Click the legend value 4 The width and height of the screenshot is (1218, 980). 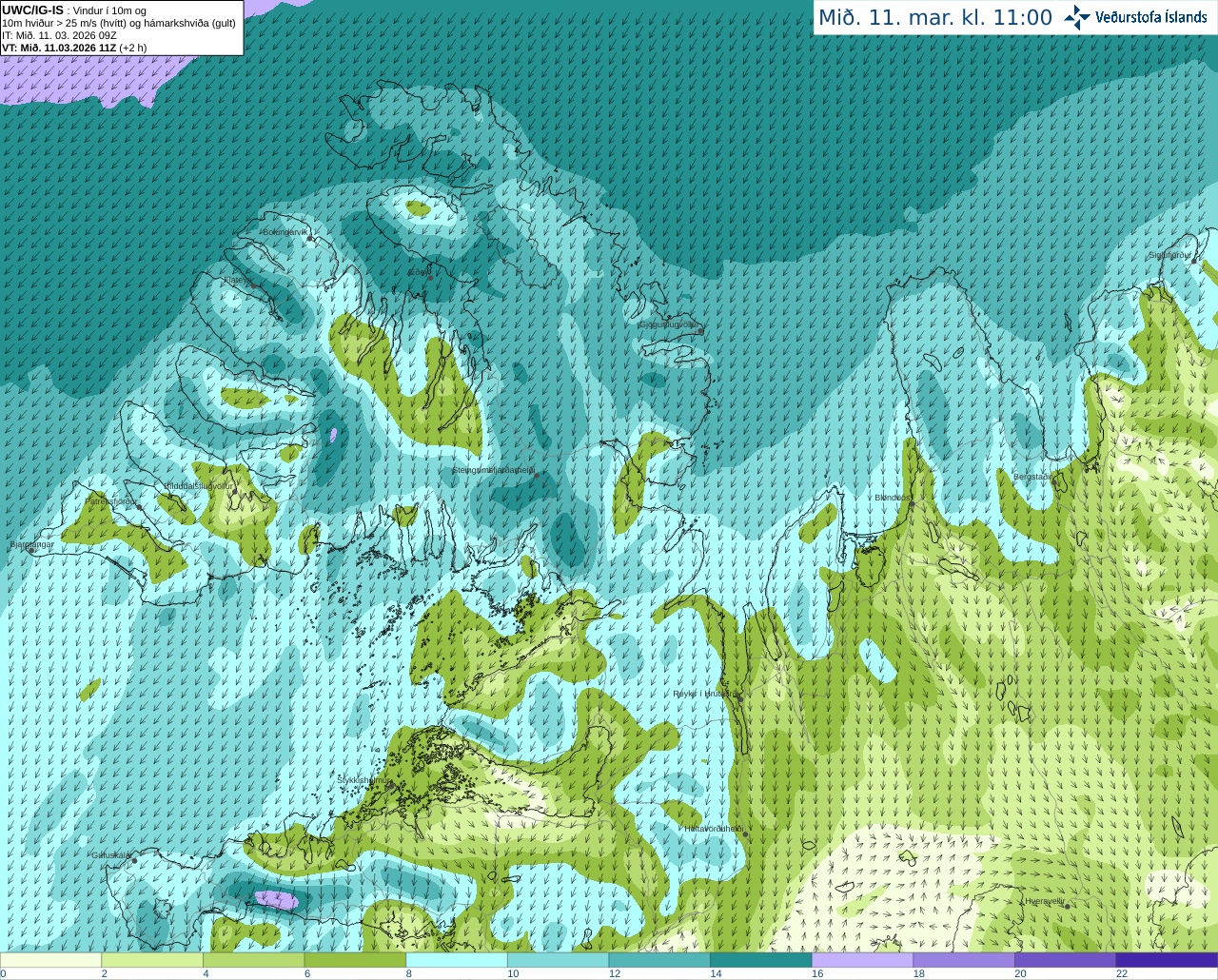point(206,973)
